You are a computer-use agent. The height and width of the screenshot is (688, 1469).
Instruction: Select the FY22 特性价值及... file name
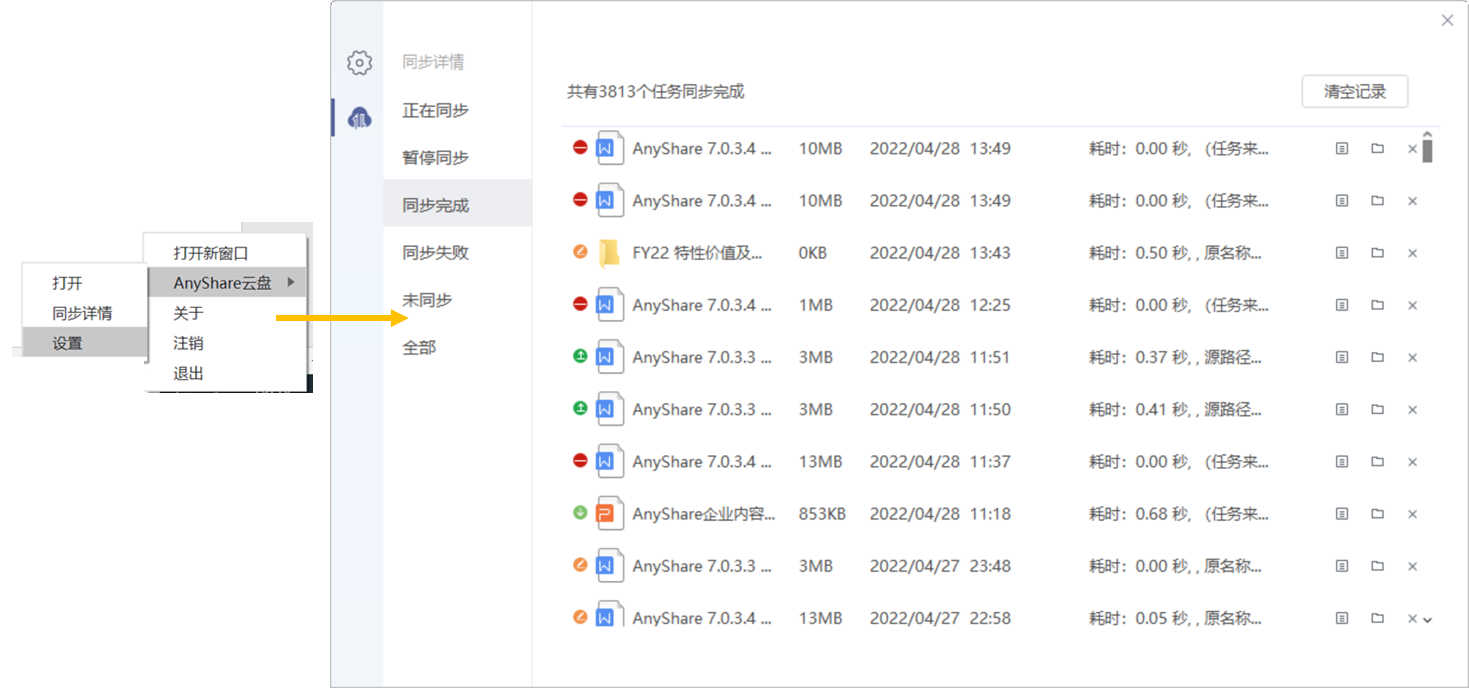click(697, 253)
